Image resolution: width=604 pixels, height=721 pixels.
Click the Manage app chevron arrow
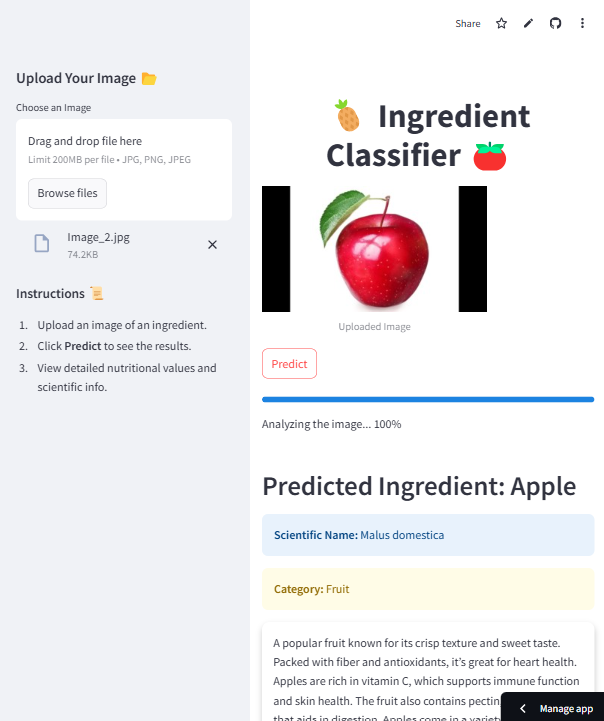point(523,708)
